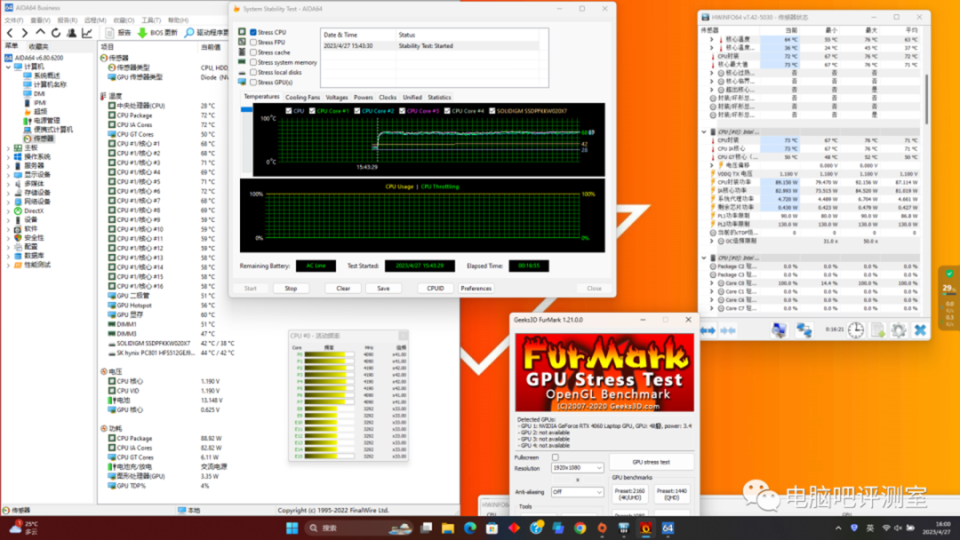Click the Clear button in stability test
This screenshot has width=960, height=540.
[x=343, y=288]
